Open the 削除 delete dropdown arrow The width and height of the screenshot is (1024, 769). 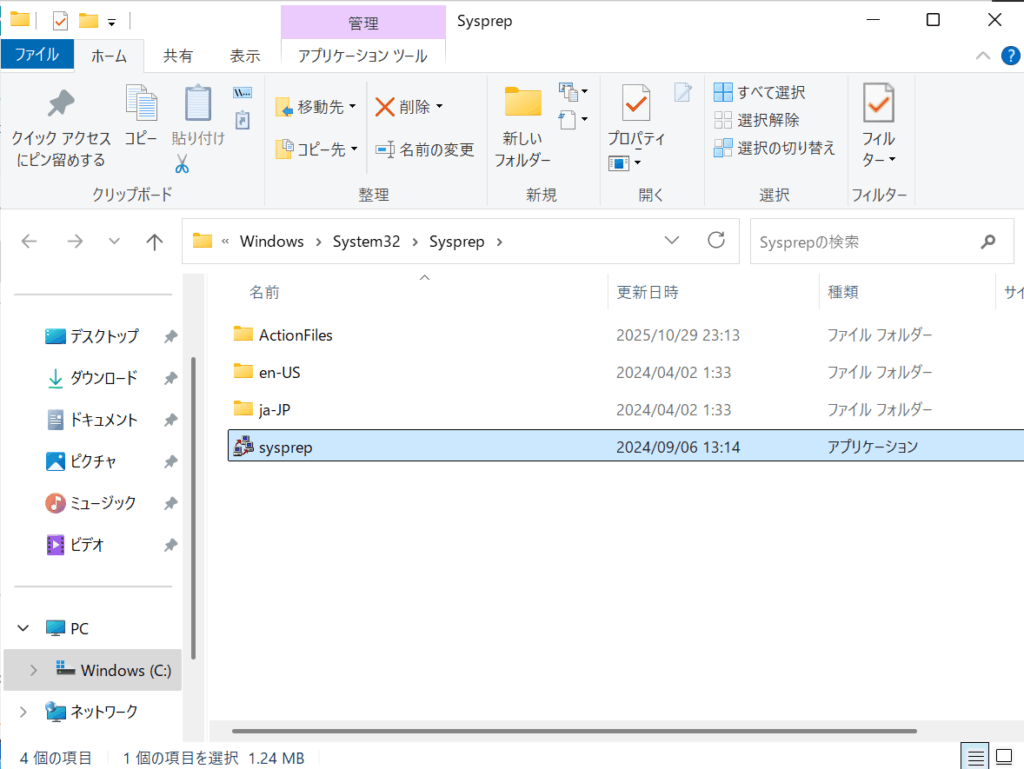438,107
